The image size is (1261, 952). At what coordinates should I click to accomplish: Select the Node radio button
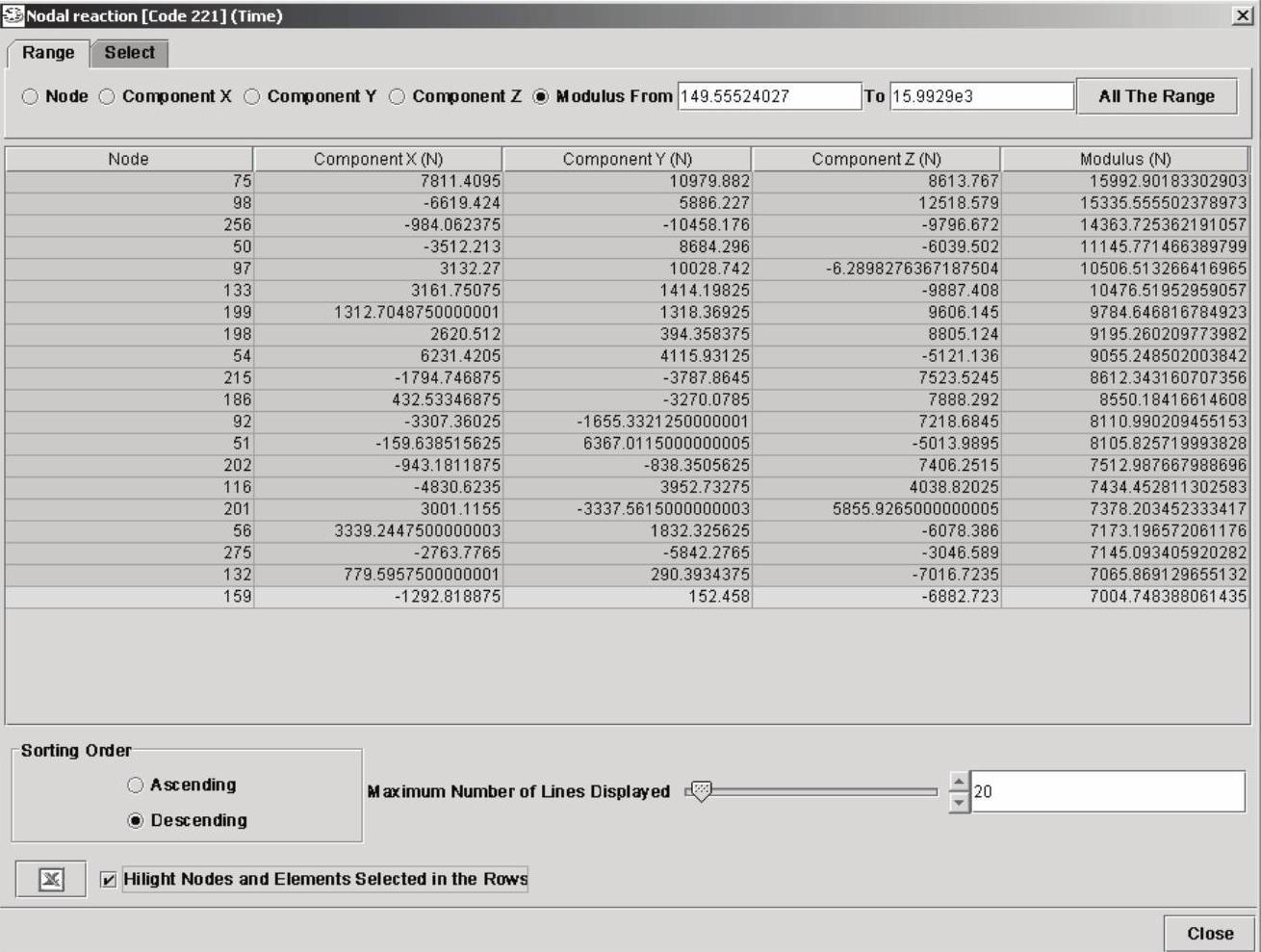[x=31, y=96]
